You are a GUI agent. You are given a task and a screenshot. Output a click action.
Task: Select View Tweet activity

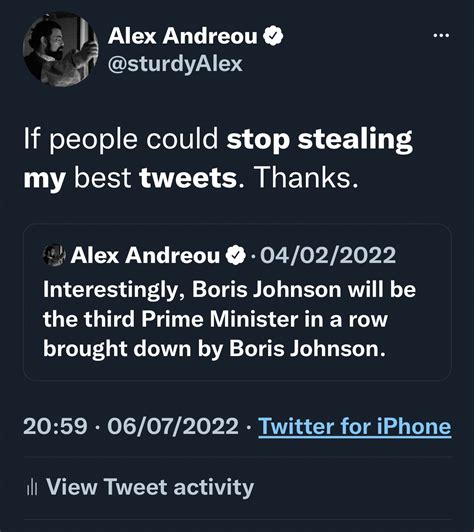(x=150, y=487)
